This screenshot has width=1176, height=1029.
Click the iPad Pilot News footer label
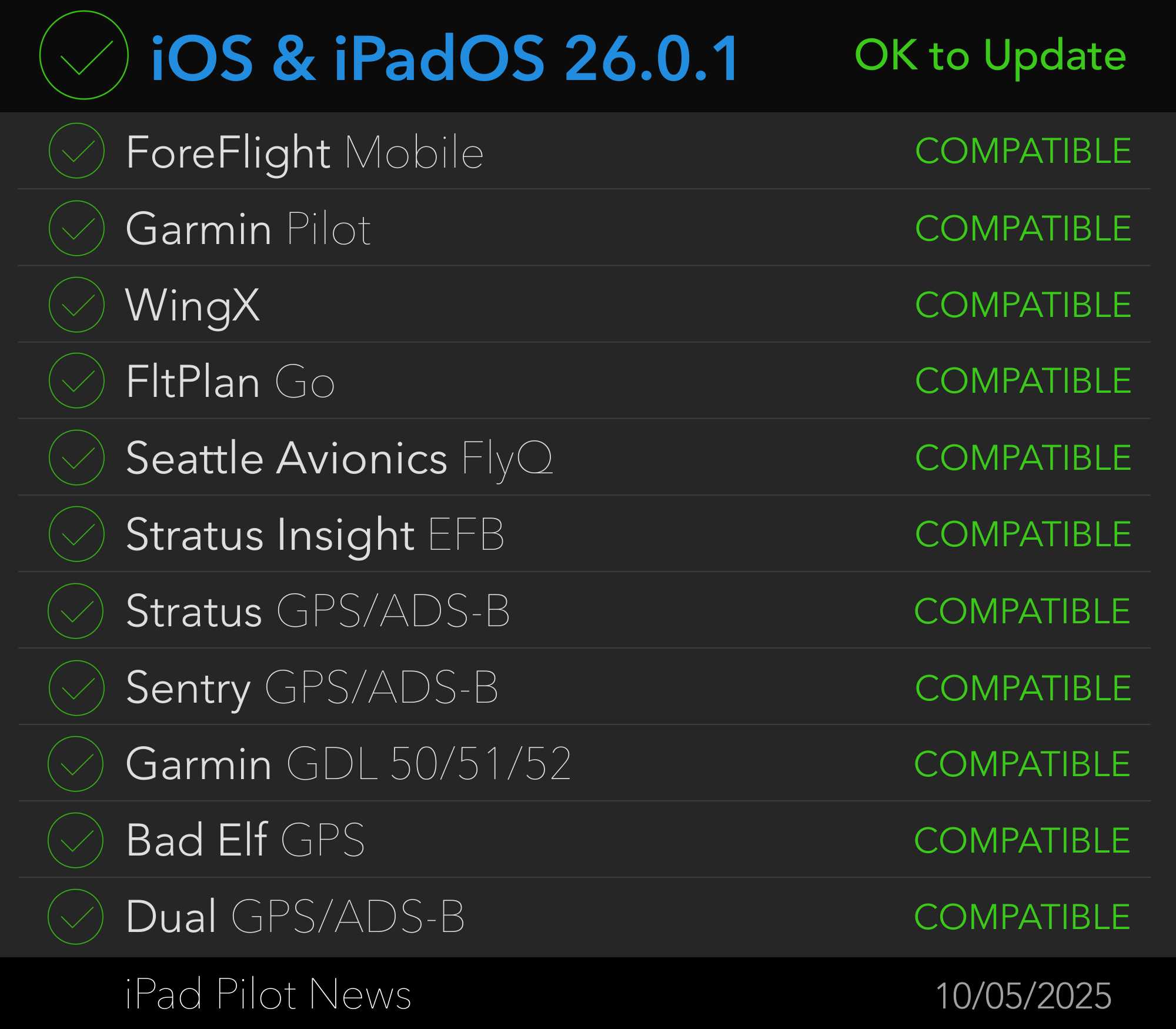coord(268,995)
